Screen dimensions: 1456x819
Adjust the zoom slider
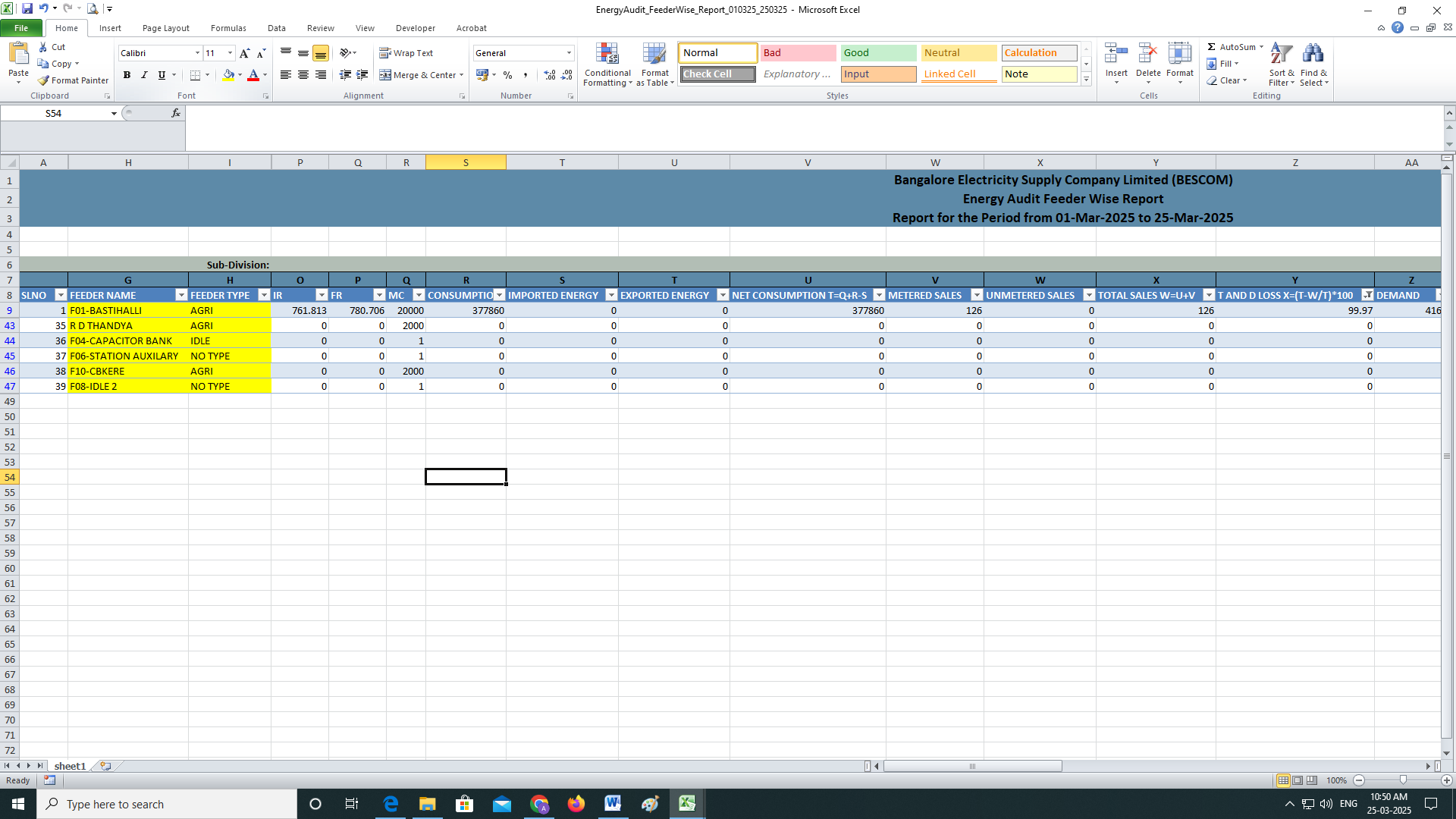click(x=1403, y=780)
